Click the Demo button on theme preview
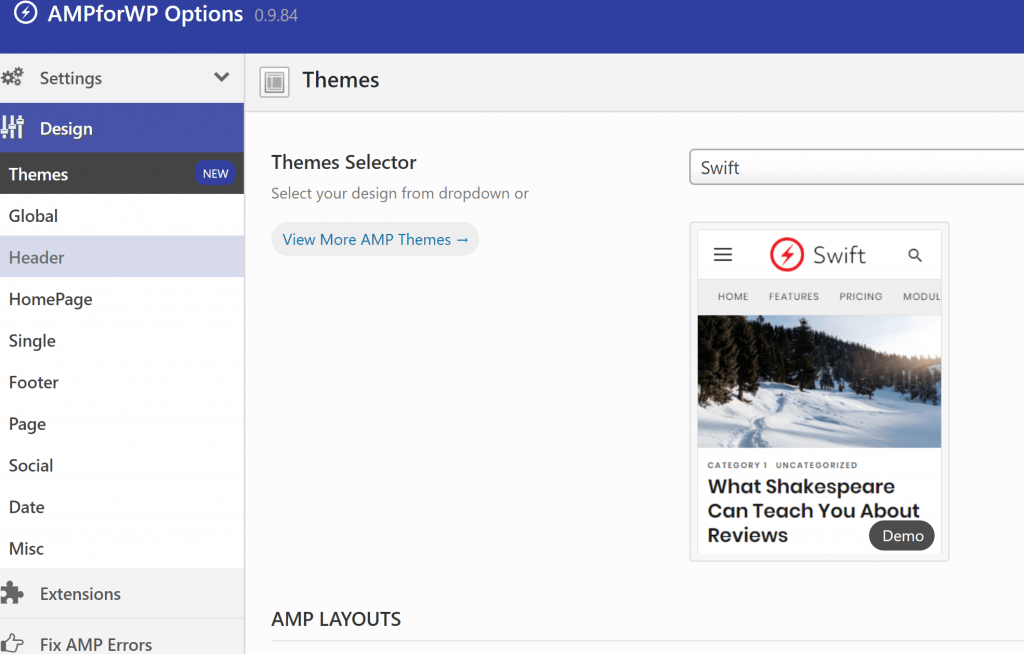 902,536
